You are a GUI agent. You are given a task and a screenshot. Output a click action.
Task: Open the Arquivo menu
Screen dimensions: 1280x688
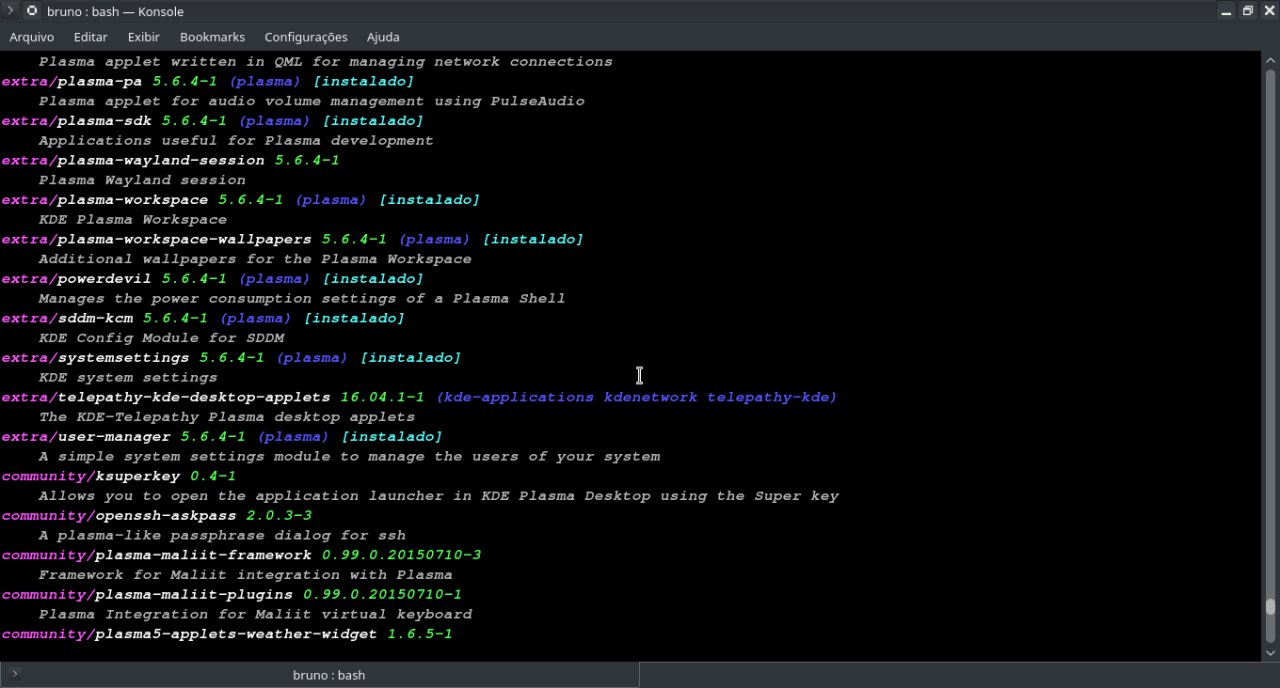(x=32, y=37)
